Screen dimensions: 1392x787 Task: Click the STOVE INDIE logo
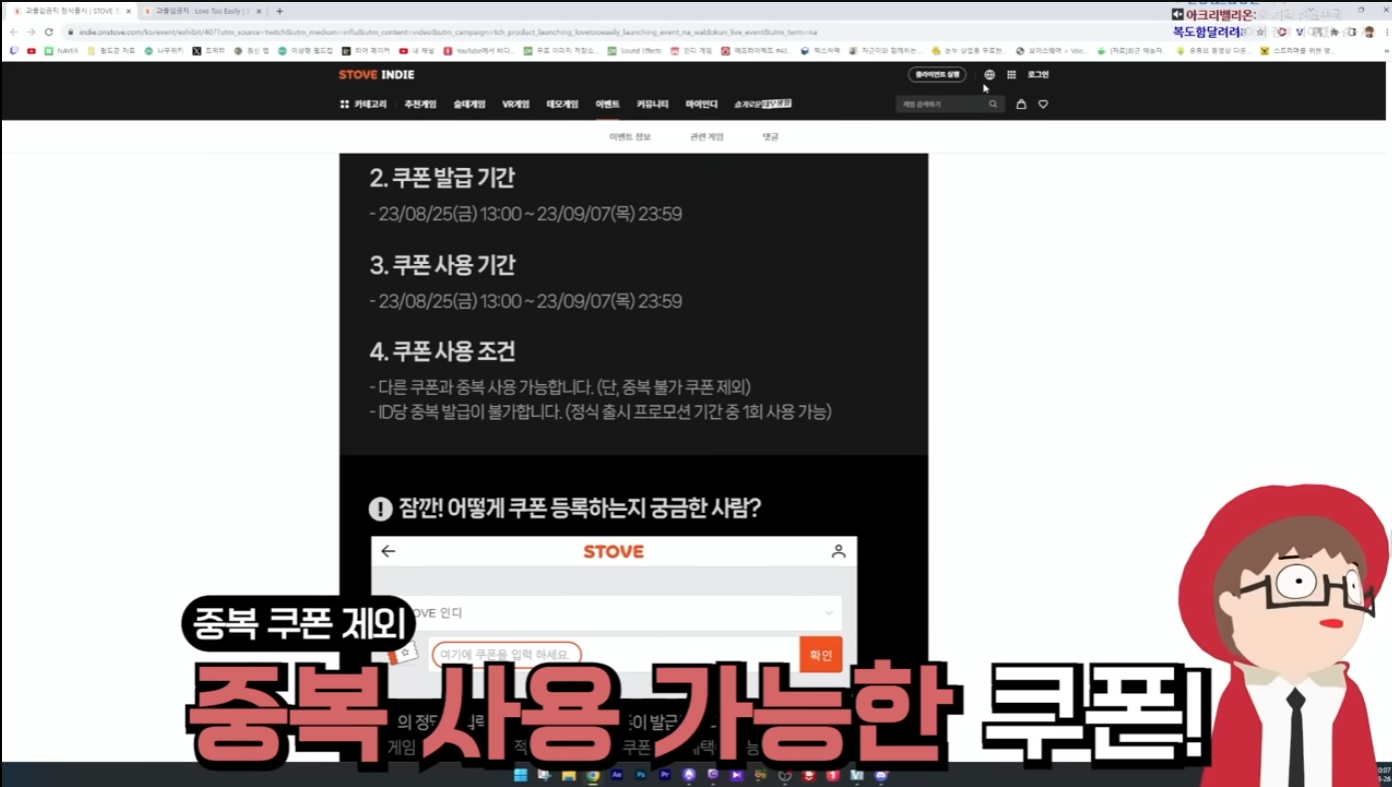coord(376,75)
